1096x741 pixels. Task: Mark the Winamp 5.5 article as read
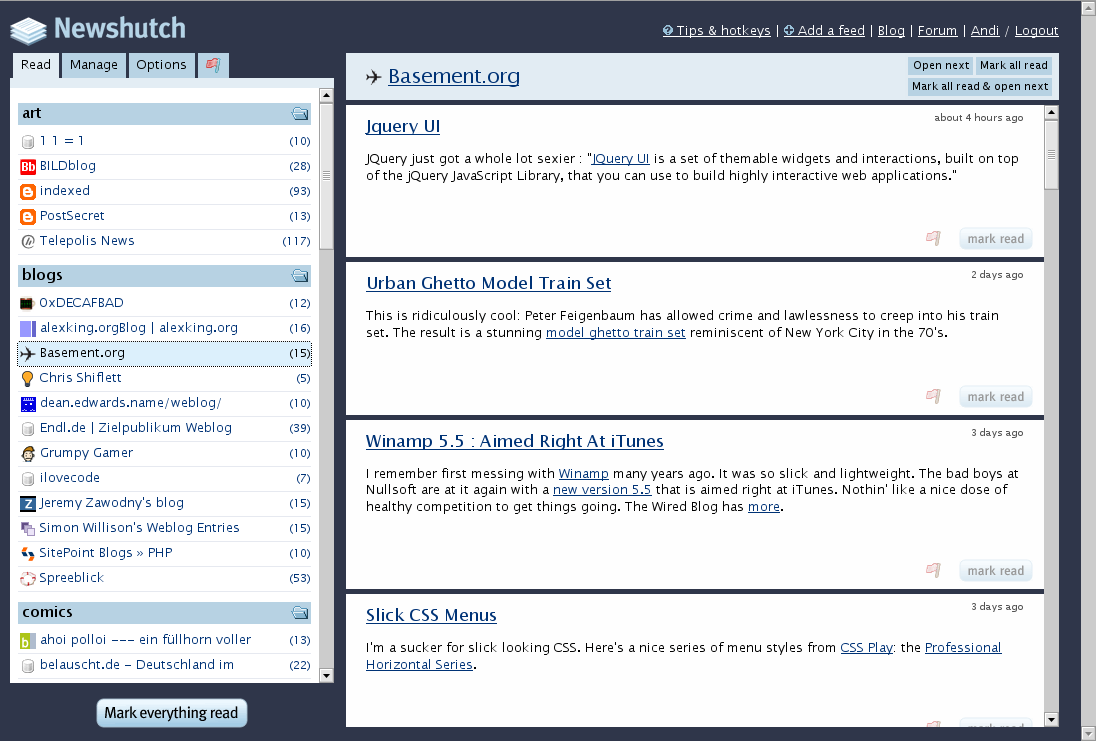coord(995,570)
